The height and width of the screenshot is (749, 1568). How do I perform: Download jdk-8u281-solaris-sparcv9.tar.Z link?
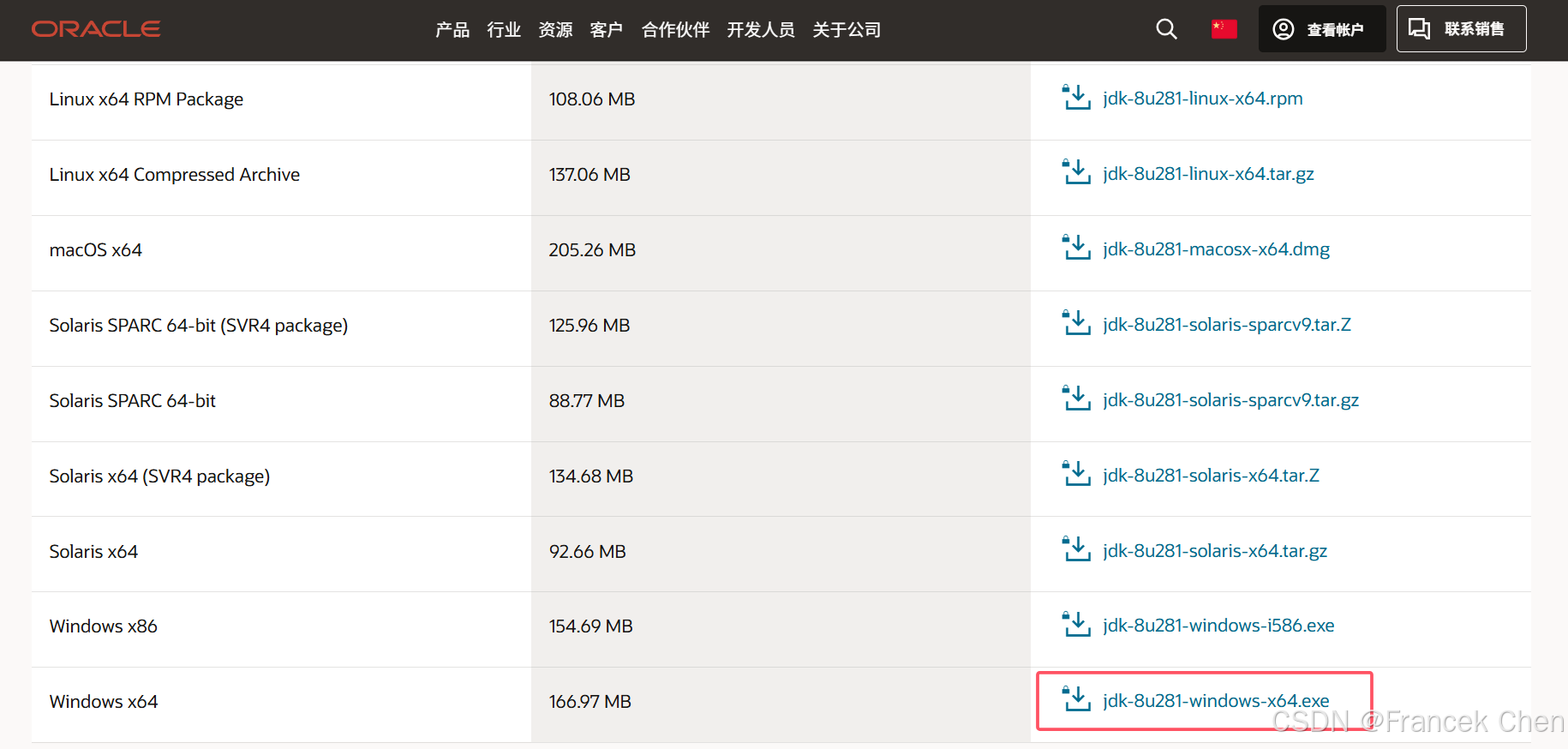coord(1227,325)
